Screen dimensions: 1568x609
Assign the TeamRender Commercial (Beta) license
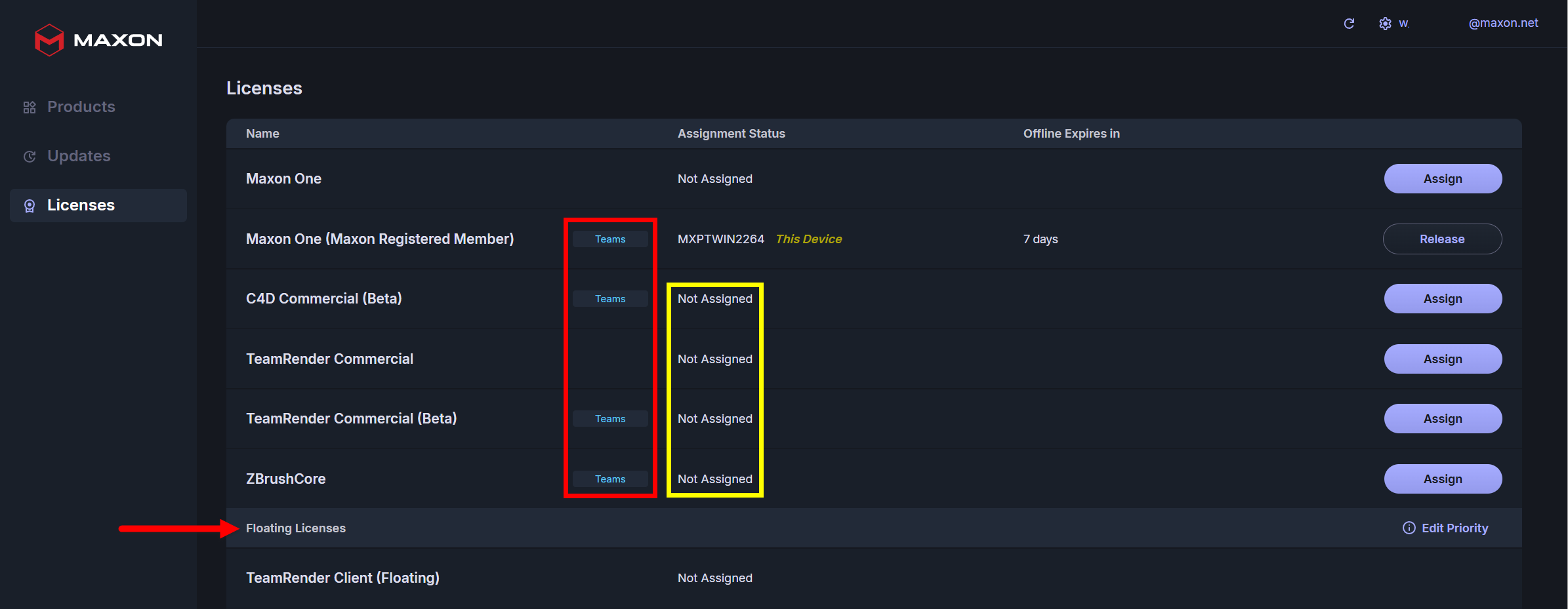pos(1442,419)
